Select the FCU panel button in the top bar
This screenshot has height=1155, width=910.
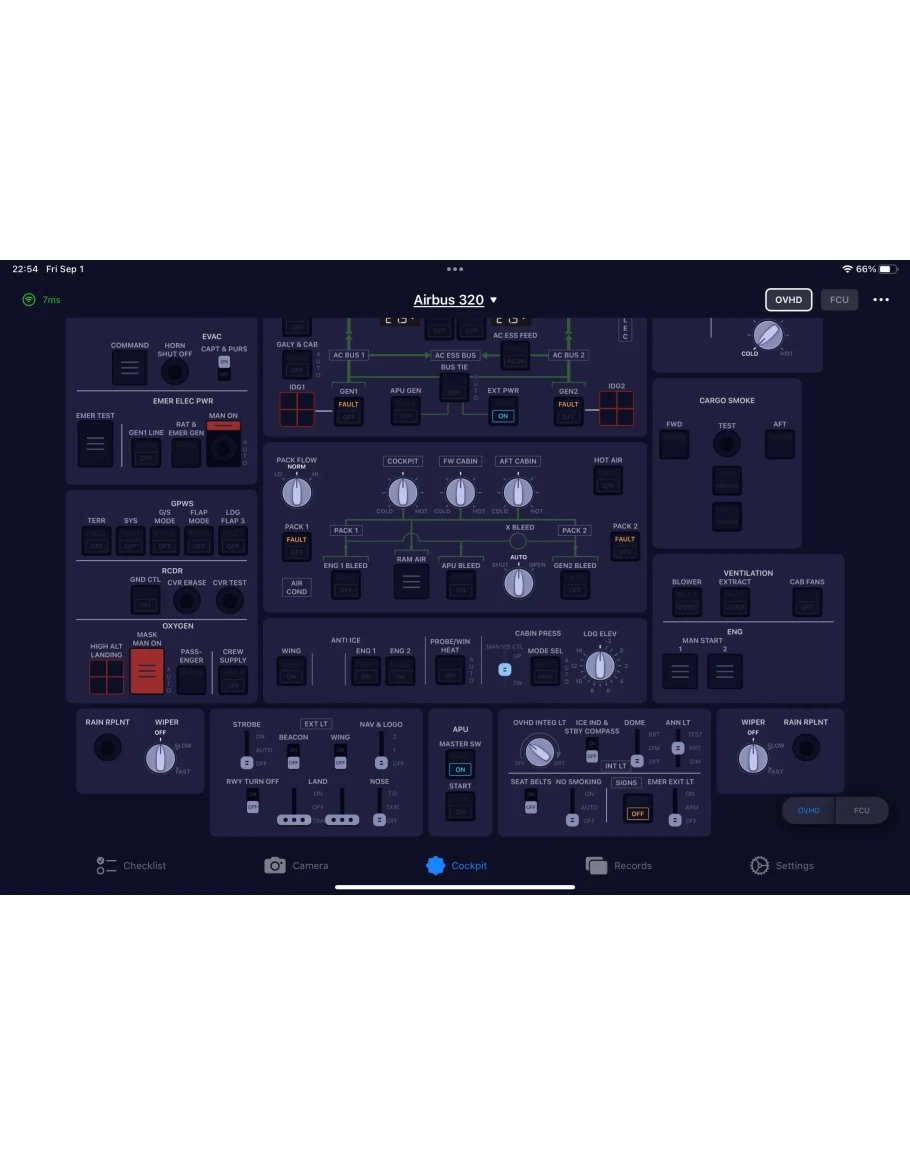click(x=839, y=300)
